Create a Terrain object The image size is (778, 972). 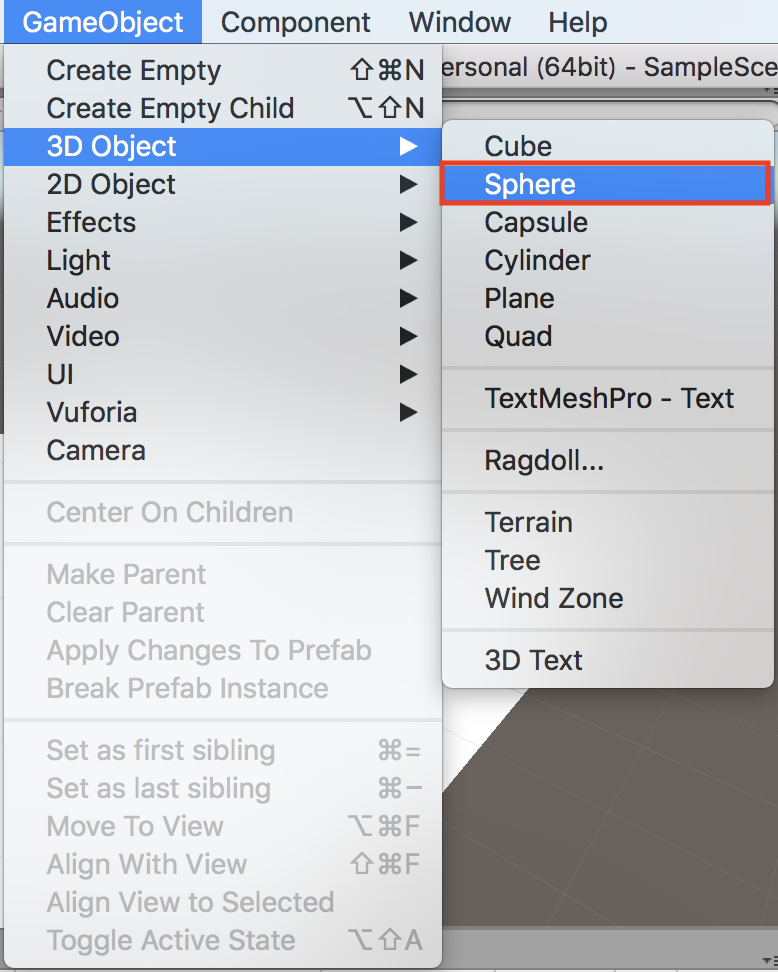(528, 522)
